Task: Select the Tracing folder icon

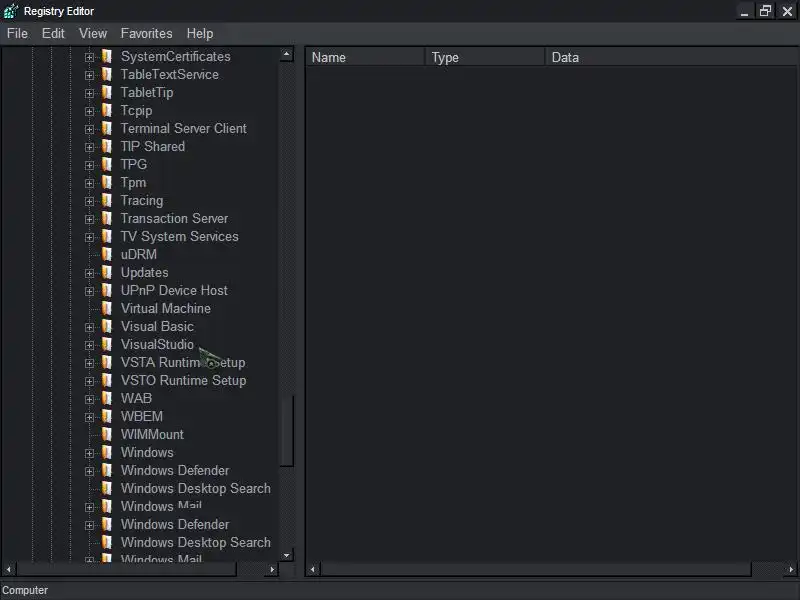Action: (107, 201)
